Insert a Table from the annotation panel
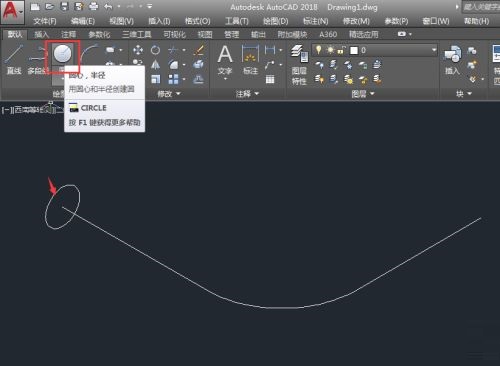Screen dimensions: 500x366 coord(270,79)
